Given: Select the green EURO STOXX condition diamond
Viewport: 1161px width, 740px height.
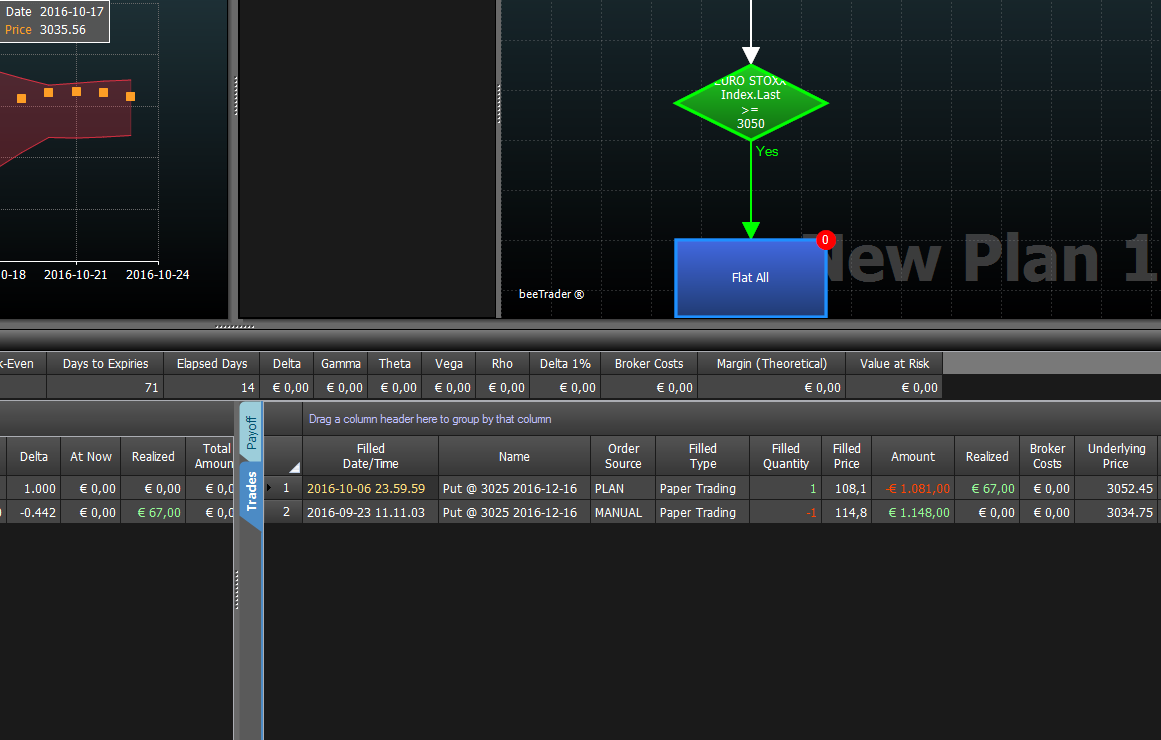Looking at the screenshot, I should click(x=751, y=102).
